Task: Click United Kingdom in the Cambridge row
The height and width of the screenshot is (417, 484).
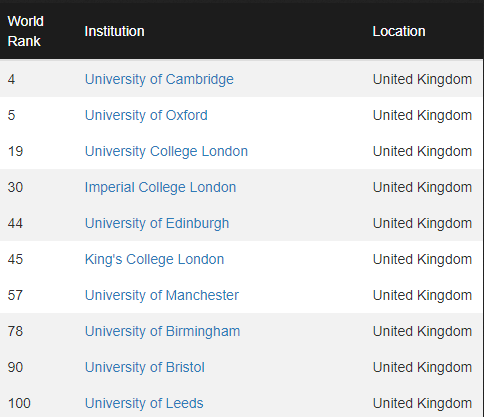Action: pos(422,79)
